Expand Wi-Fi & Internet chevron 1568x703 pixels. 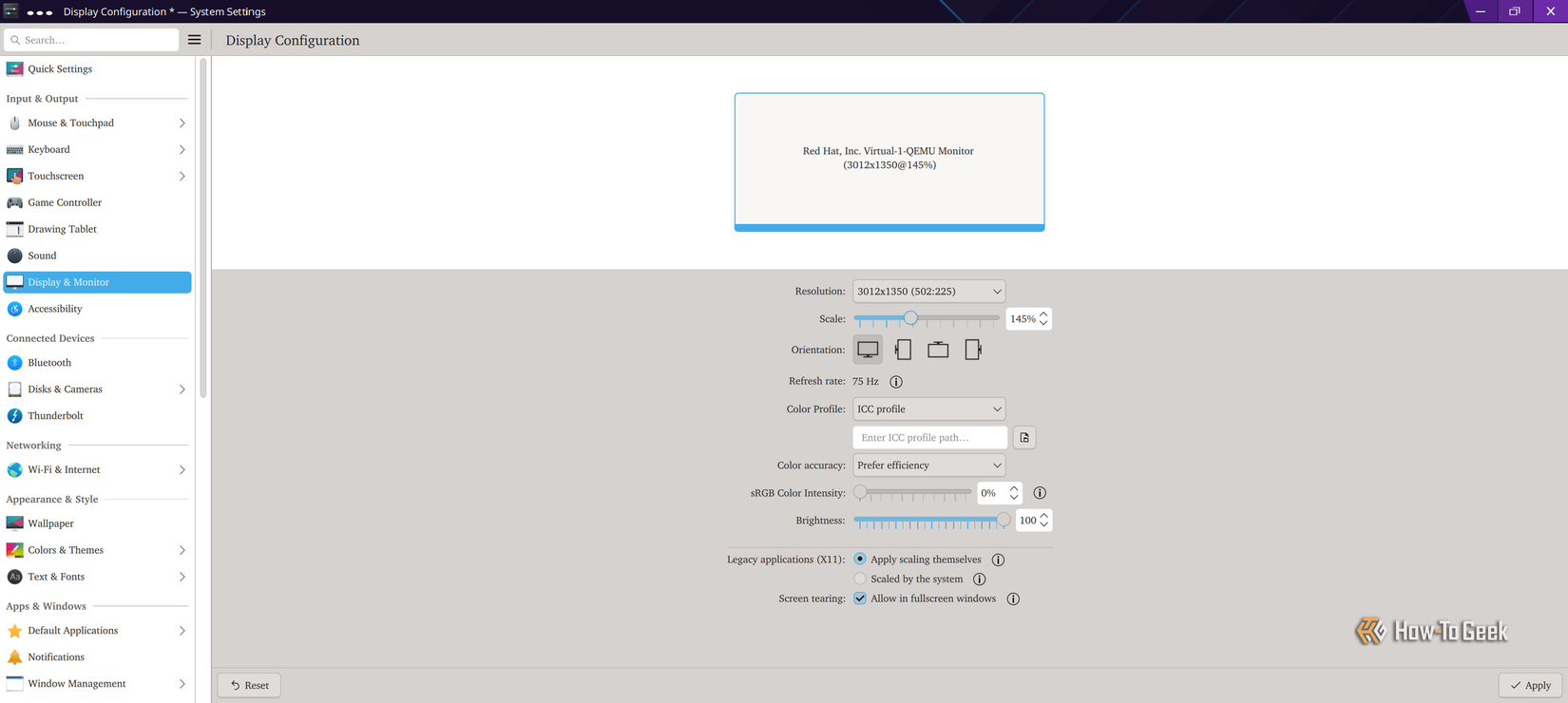click(x=182, y=470)
